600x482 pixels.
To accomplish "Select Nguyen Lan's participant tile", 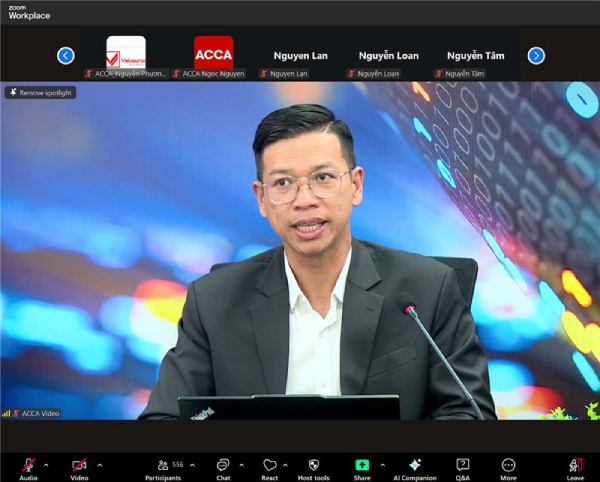I will 301,56.
